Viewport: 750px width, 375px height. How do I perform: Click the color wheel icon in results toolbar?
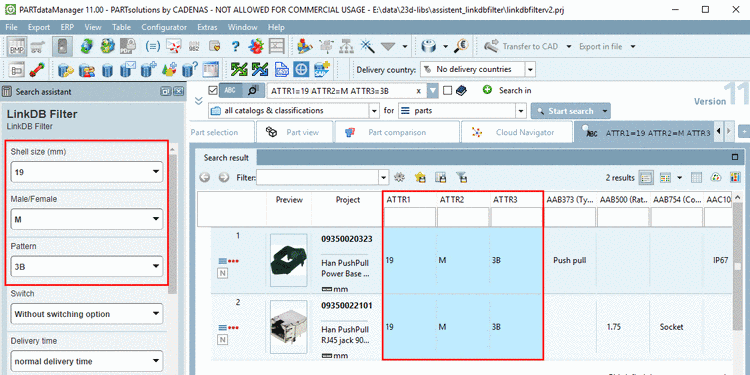point(716,178)
